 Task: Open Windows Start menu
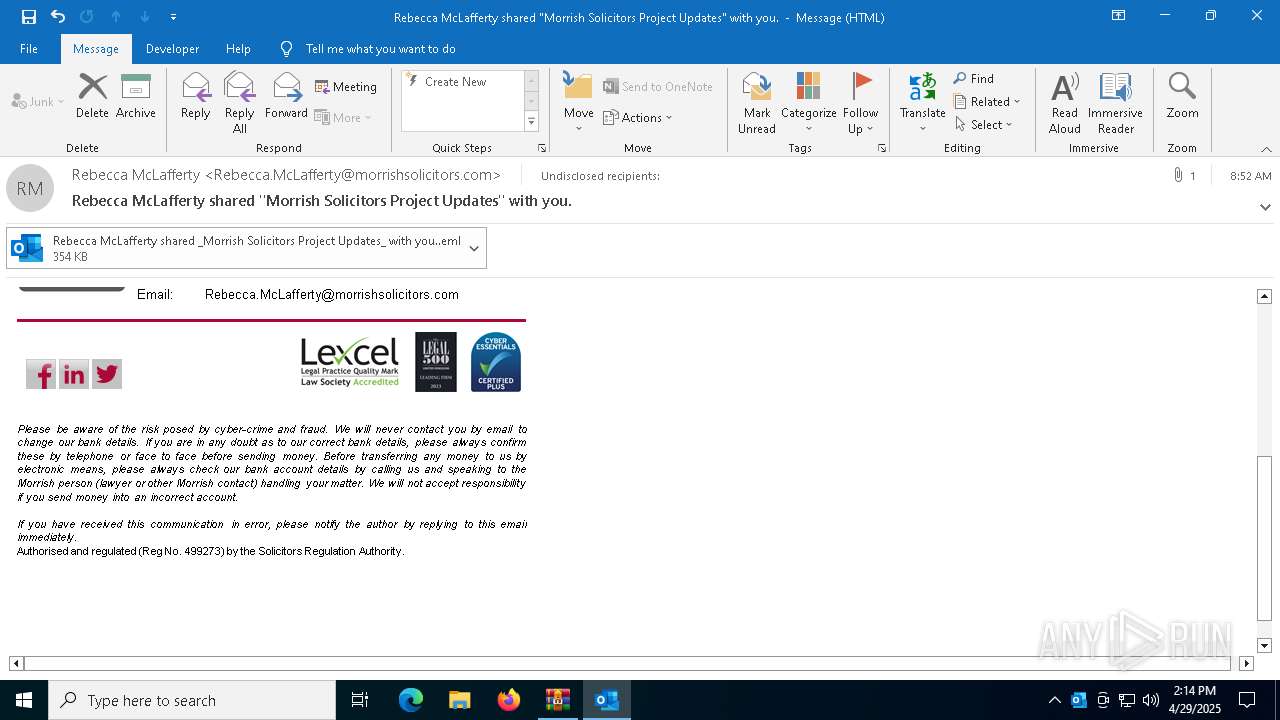(x=24, y=700)
